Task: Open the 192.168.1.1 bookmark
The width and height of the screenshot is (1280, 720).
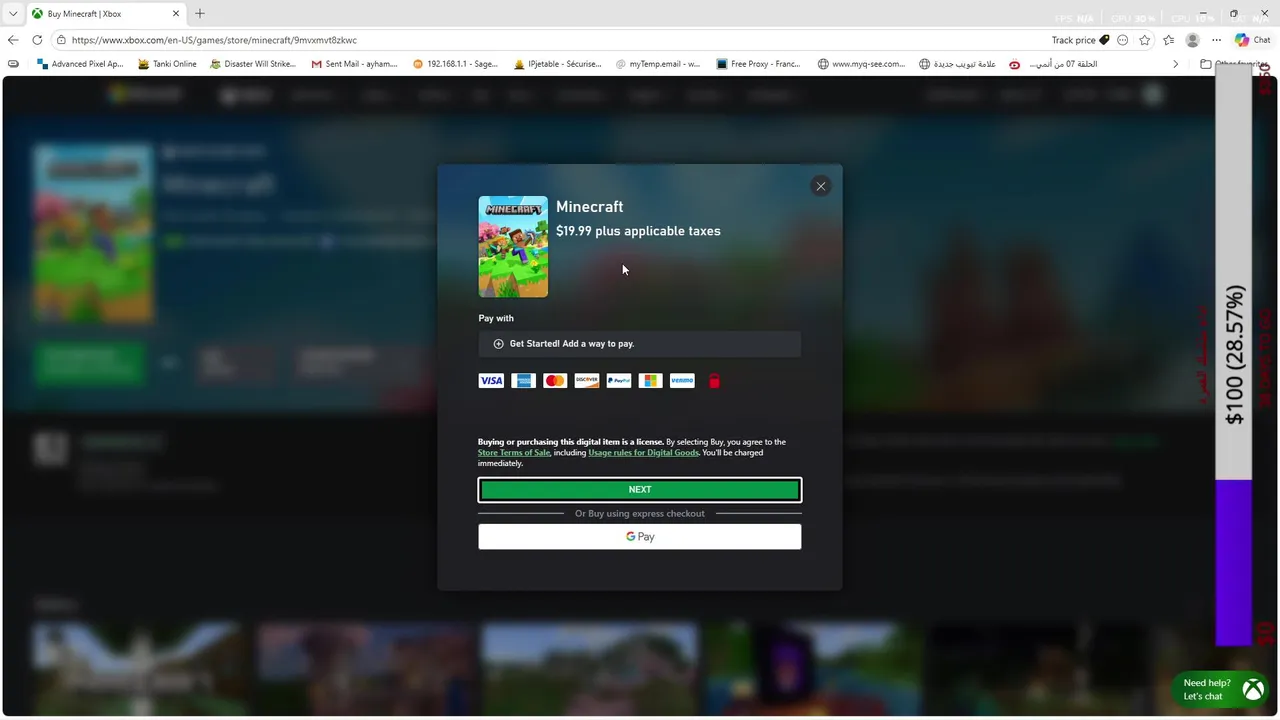Action: (455, 64)
